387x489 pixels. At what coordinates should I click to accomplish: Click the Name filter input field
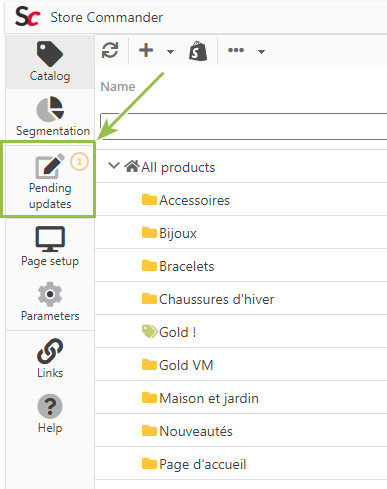click(244, 126)
